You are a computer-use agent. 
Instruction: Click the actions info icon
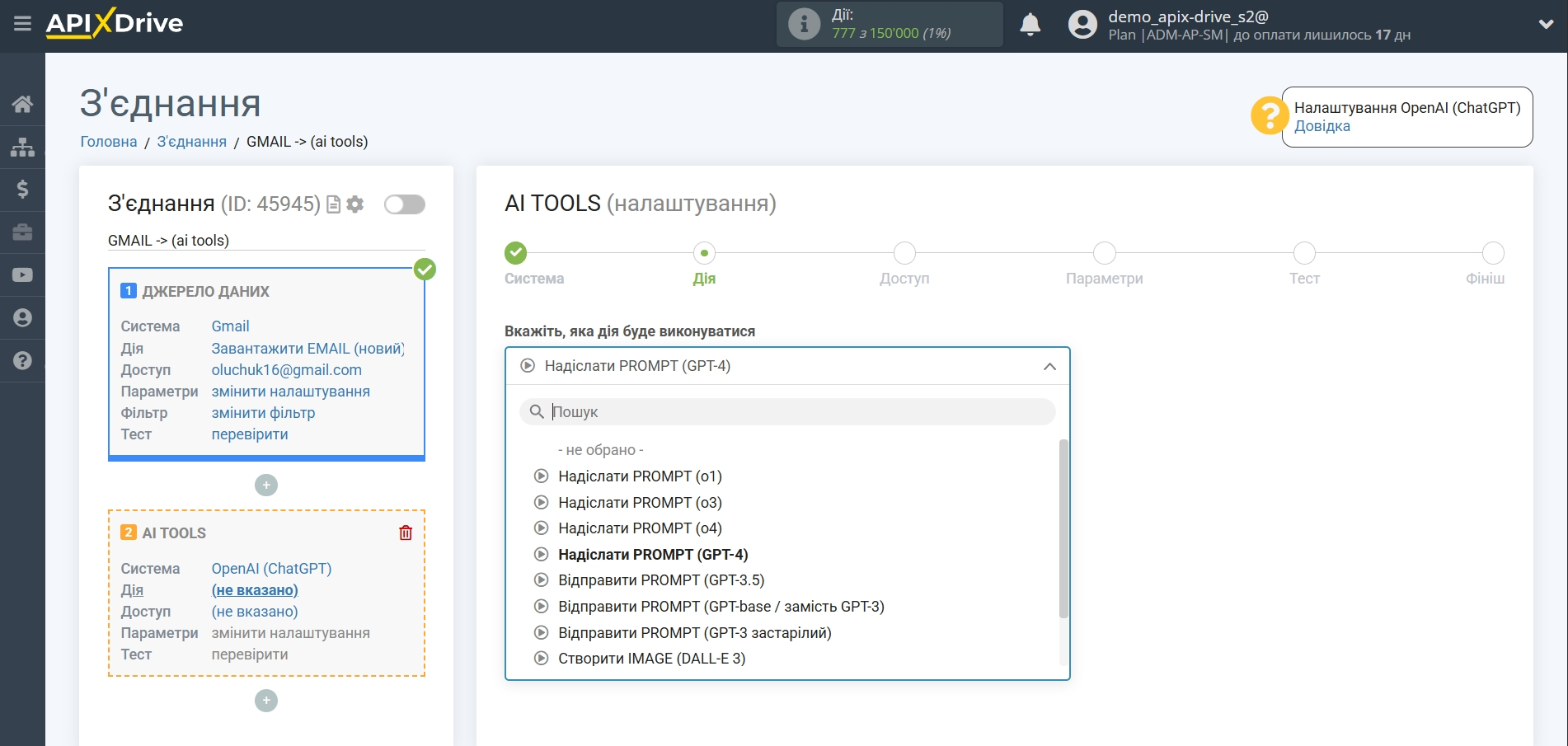point(804,24)
